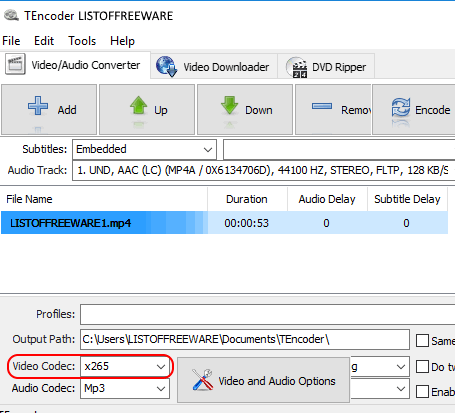Switch to DVD Ripper tab
Viewport: 455px width, 413px height.
click(326, 66)
